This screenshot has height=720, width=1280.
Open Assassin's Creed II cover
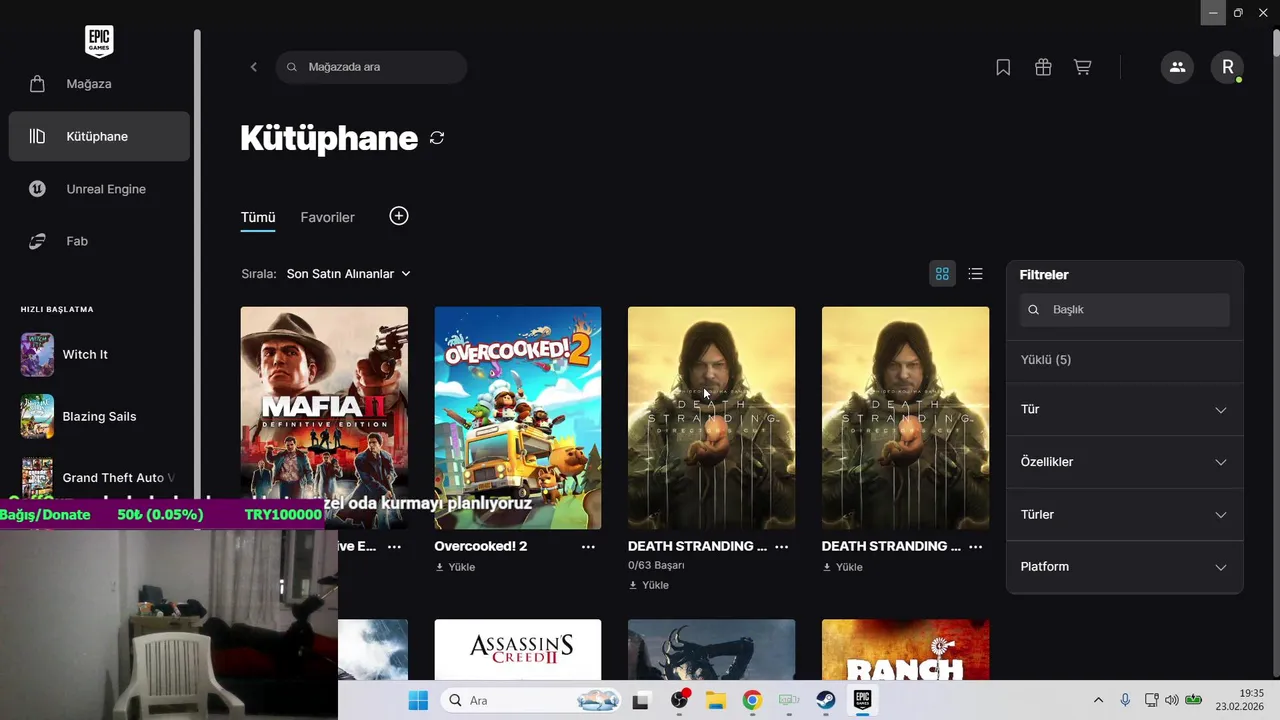[x=518, y=649]
